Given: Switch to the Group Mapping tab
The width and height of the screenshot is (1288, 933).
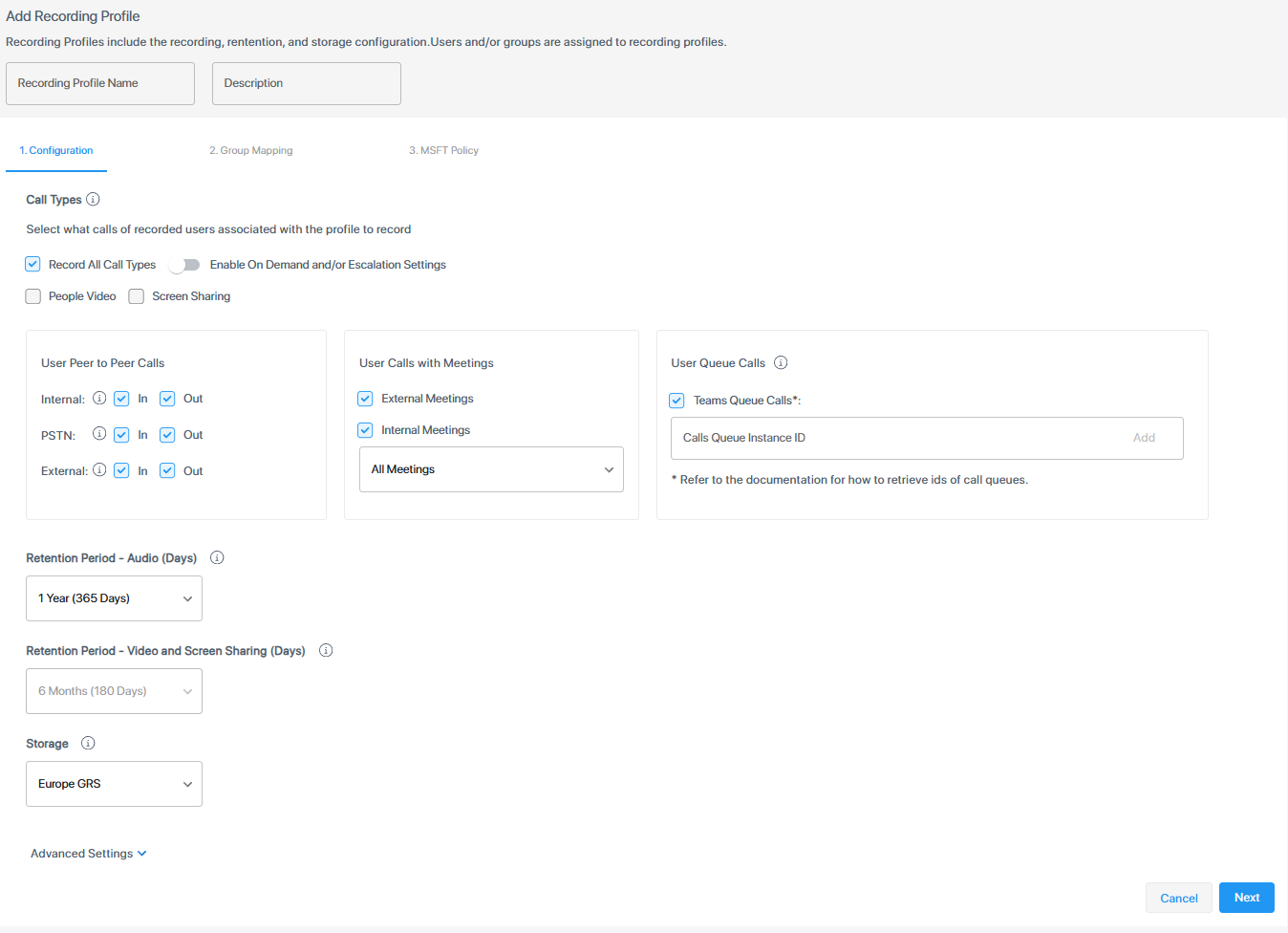Looking at the screenshot, I should (251, 151).
